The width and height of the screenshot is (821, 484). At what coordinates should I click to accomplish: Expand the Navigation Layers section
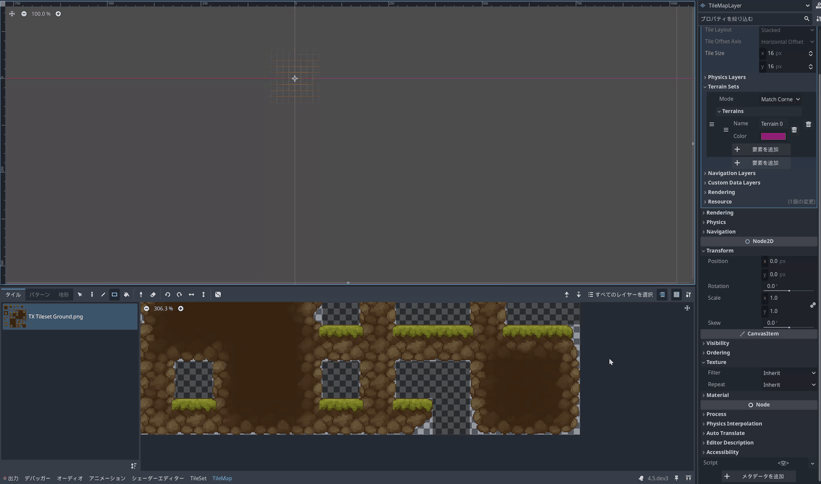[731, 173]
